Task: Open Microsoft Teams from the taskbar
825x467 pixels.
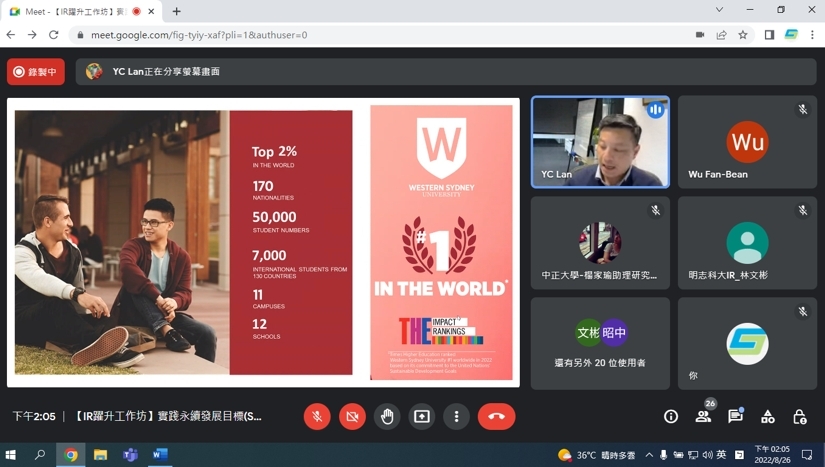Action: 130,454
